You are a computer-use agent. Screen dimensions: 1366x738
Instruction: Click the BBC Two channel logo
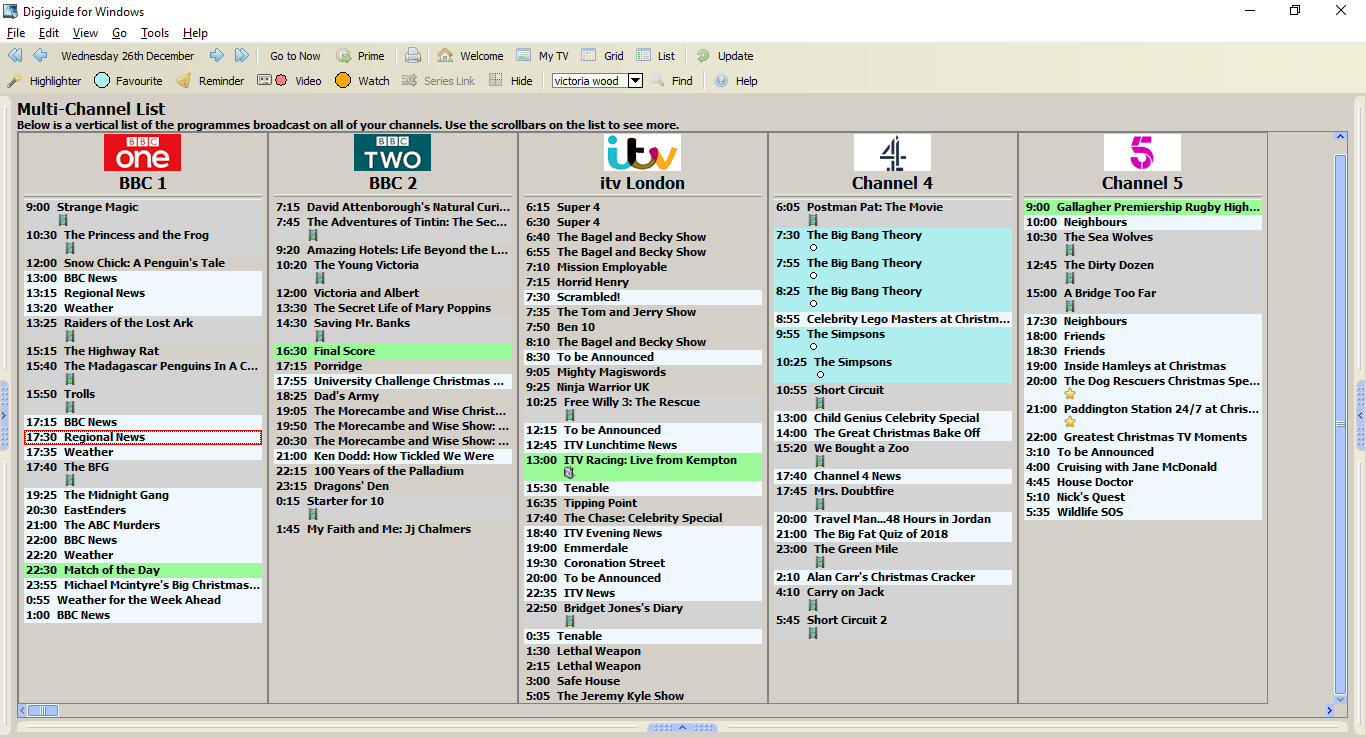click(393, 153)
